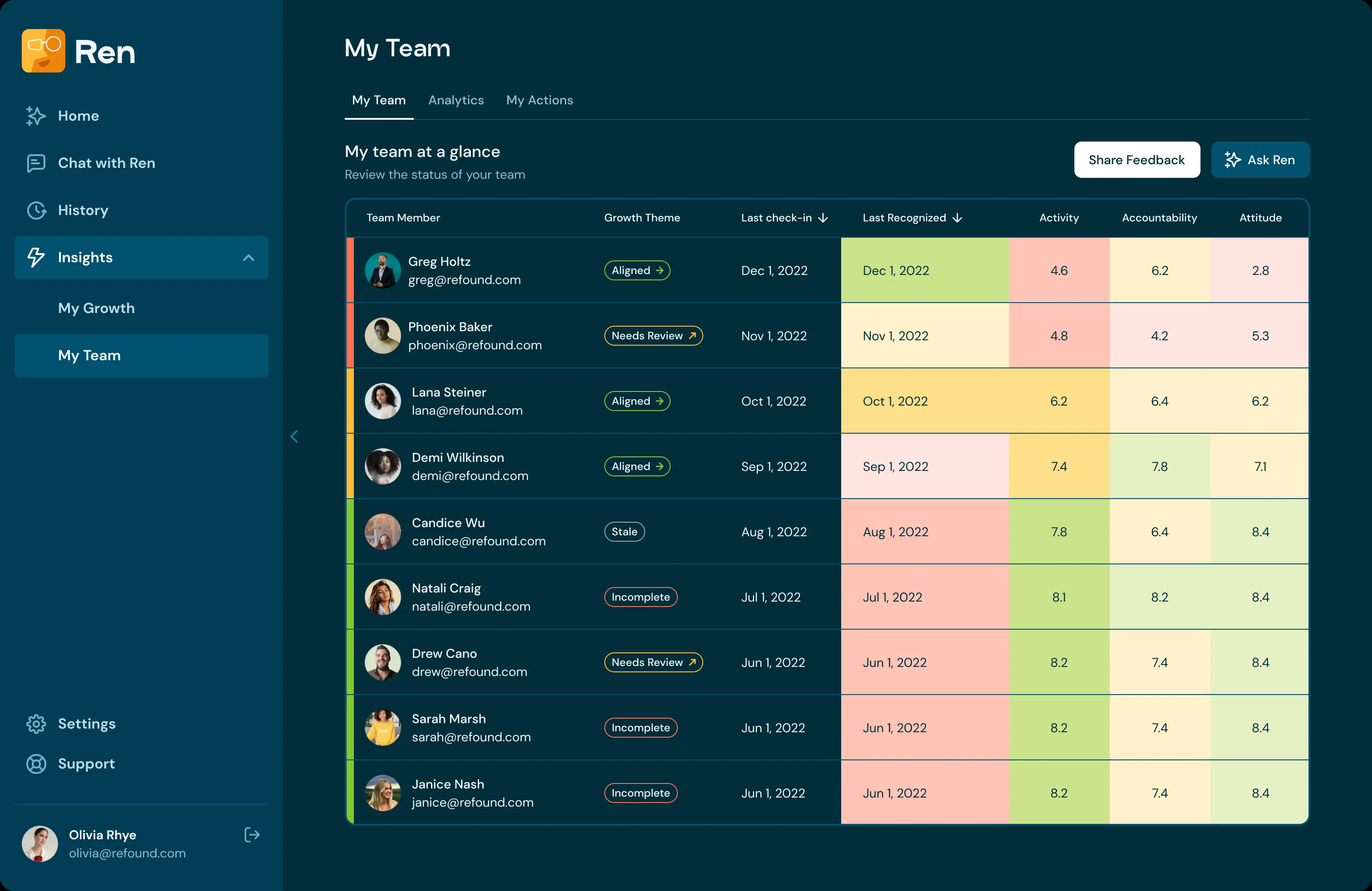Select the History icon in sidebar
The width and height of the screenshot is (1372, 891).
[36, 210]
